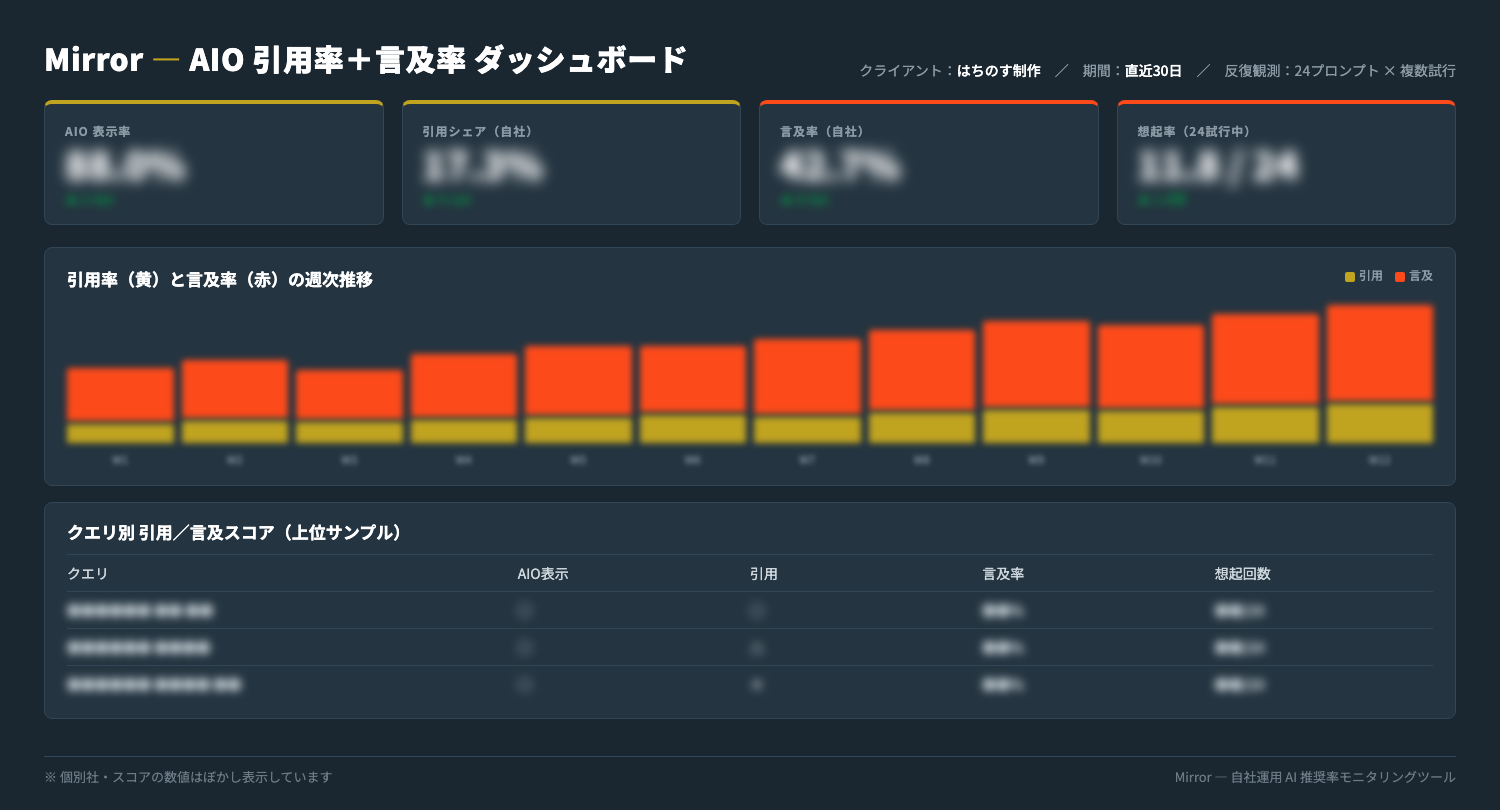
Task: Click the 言及率 table column header
Action: click(1003, 574)
